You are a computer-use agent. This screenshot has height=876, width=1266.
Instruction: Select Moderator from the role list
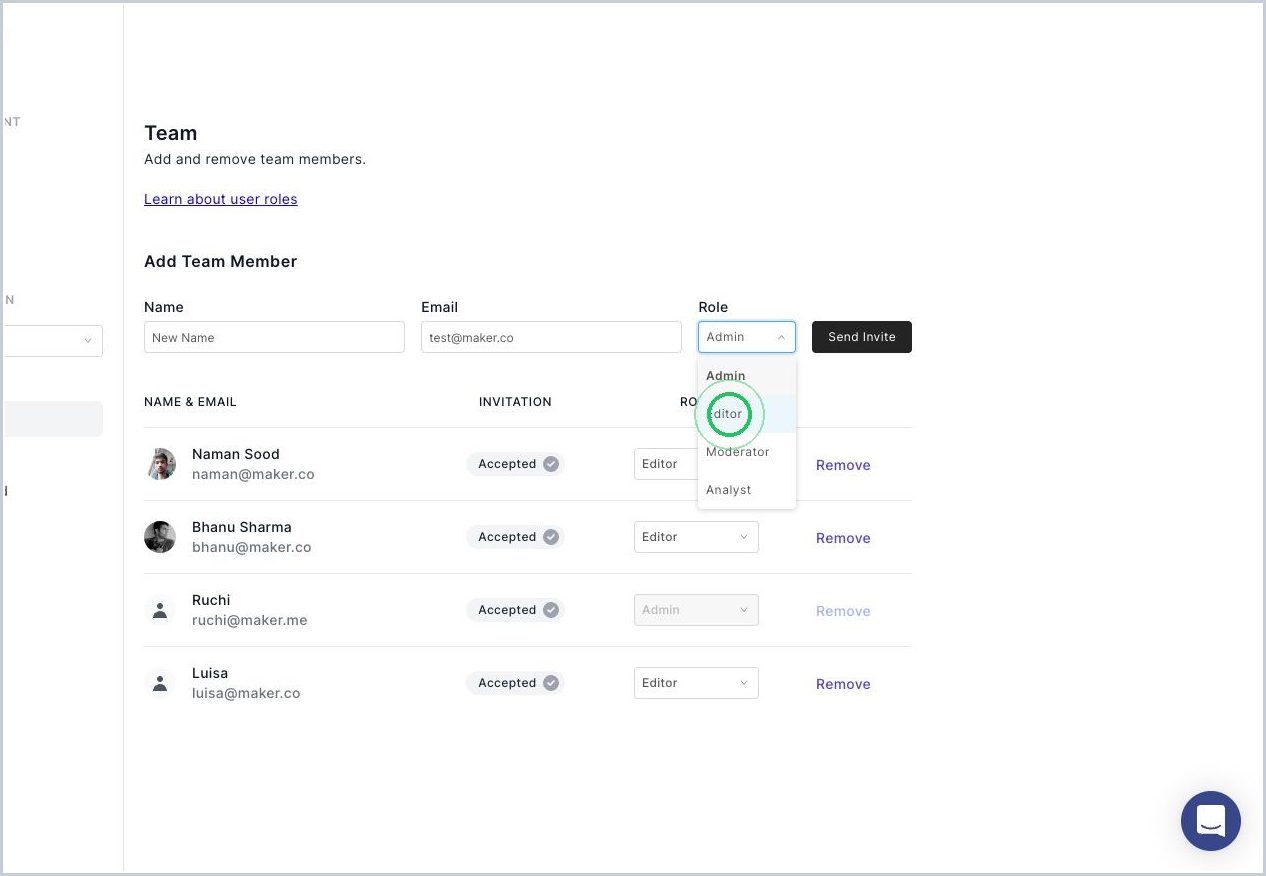pos(747,452)
